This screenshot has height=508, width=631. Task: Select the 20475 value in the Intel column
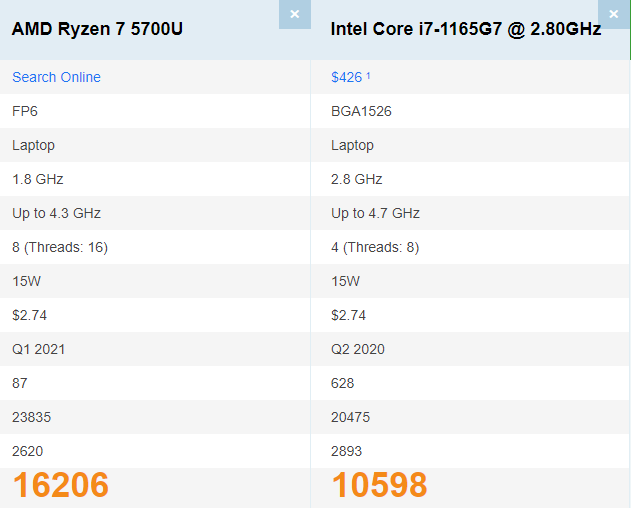[350, 417]
